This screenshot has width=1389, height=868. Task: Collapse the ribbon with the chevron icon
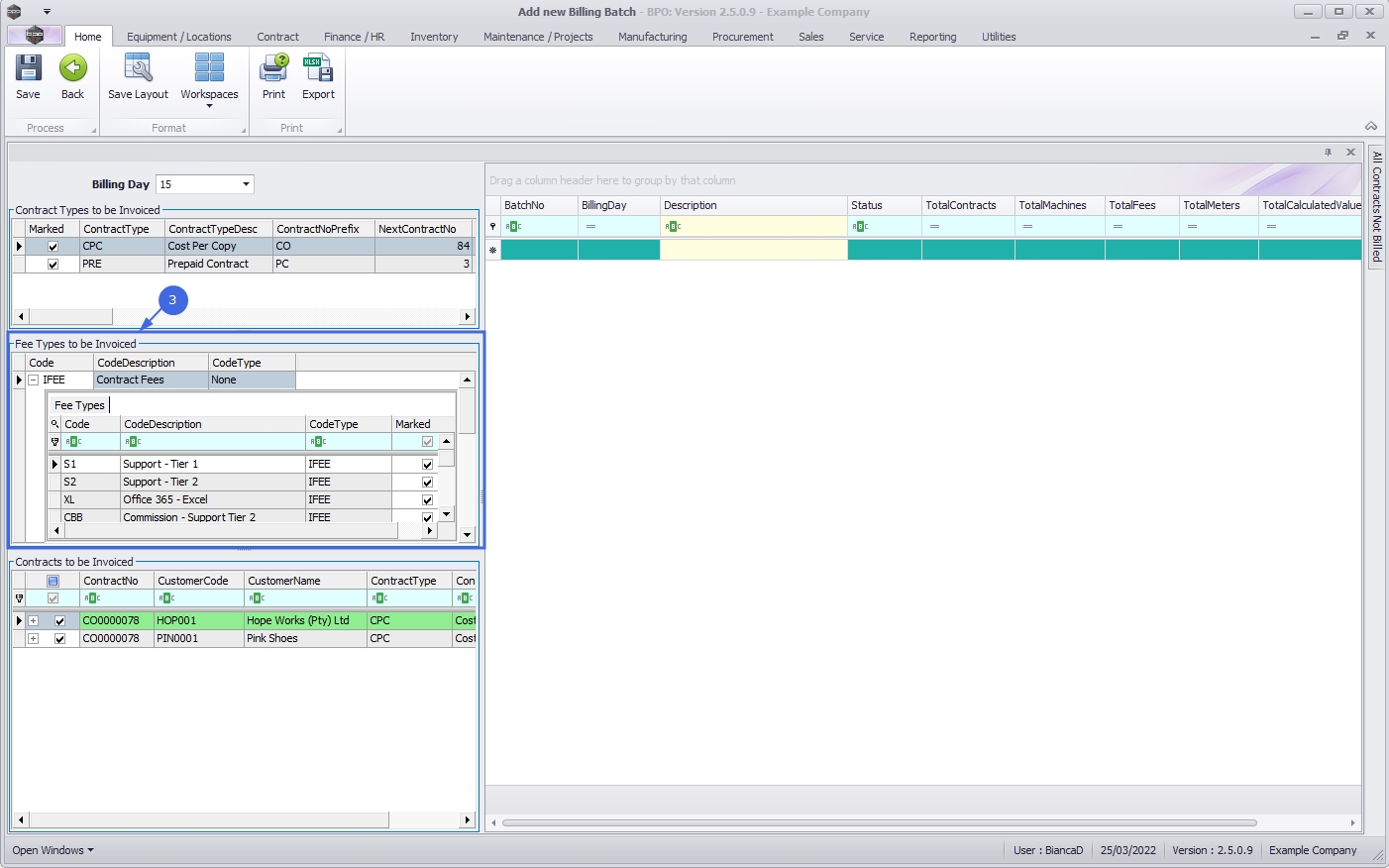(x=1371, y=127)
